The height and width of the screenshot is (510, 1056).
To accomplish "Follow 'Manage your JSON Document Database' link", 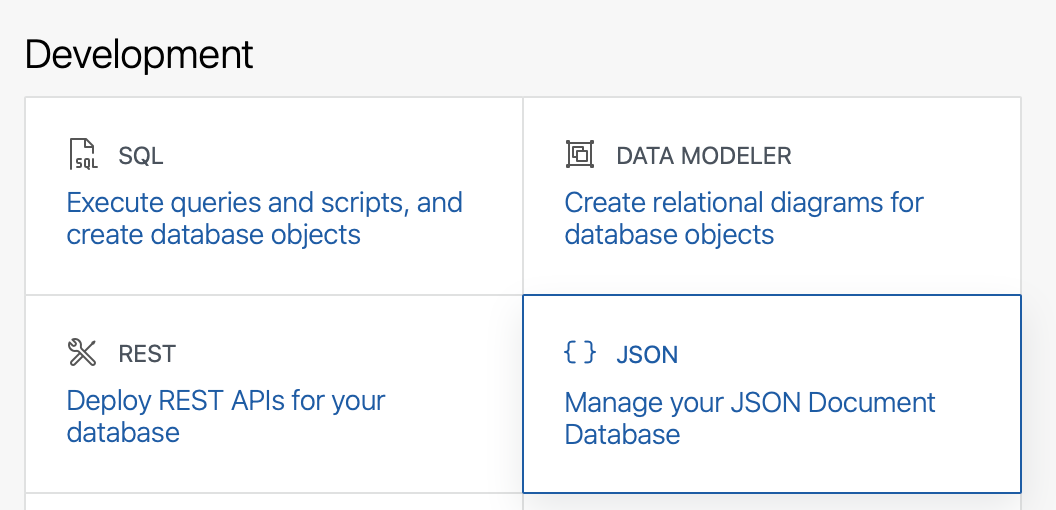I will (x=750, y=417).
